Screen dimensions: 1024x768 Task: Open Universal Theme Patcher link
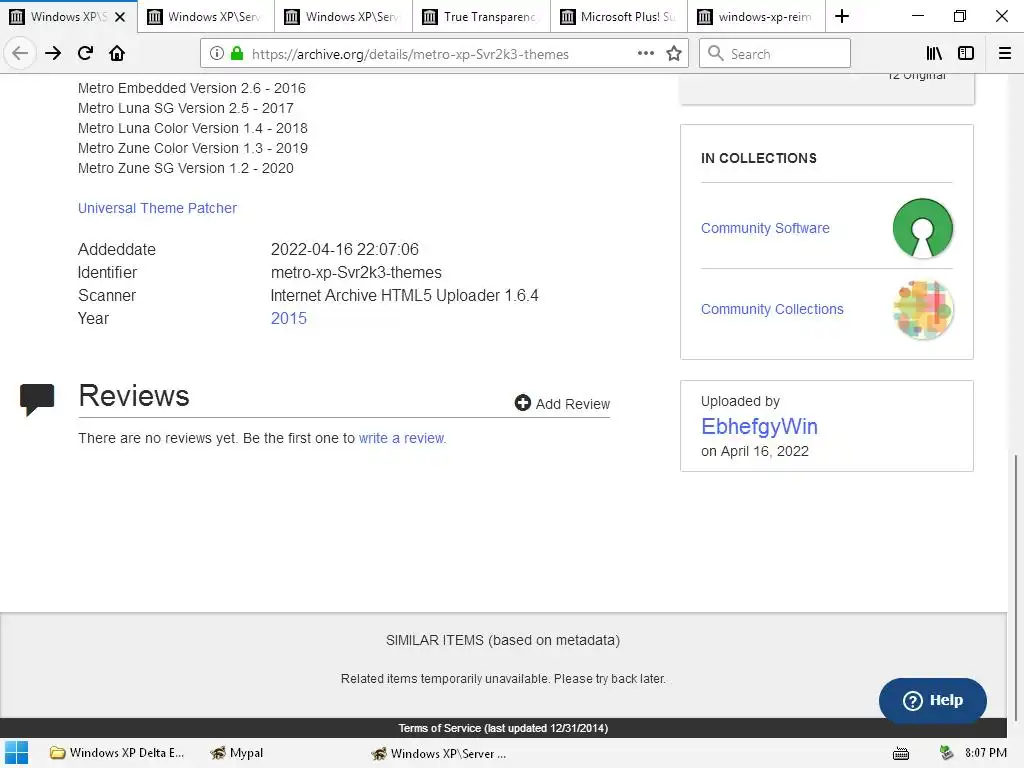157,208
